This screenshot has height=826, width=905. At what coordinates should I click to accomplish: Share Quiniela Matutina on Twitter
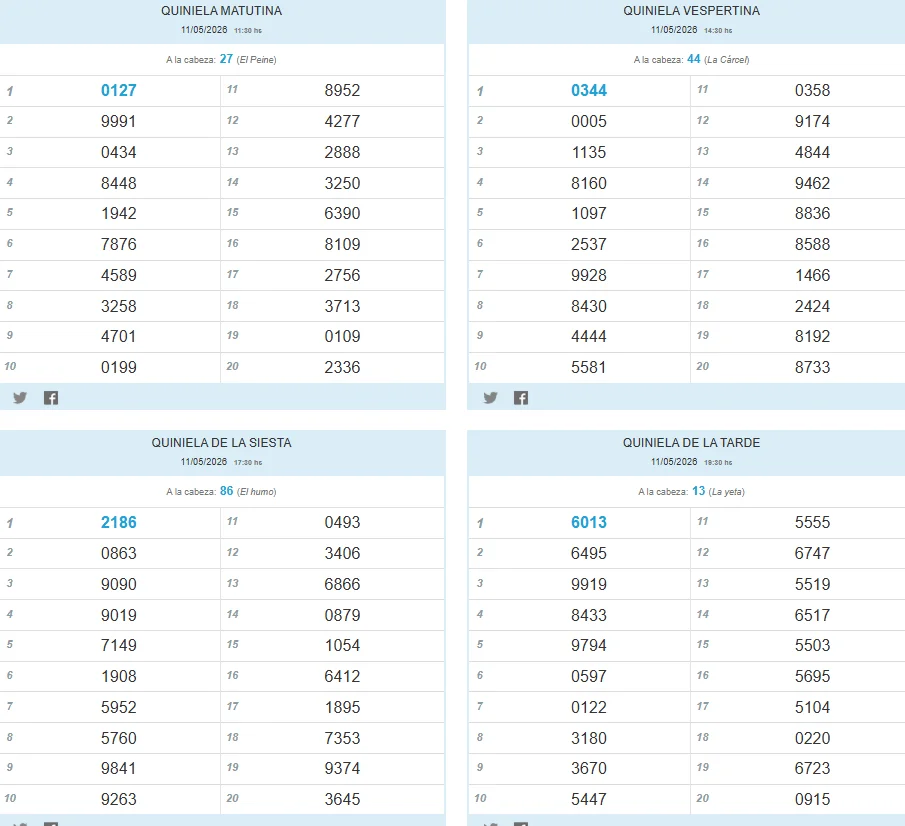[20, 398]
